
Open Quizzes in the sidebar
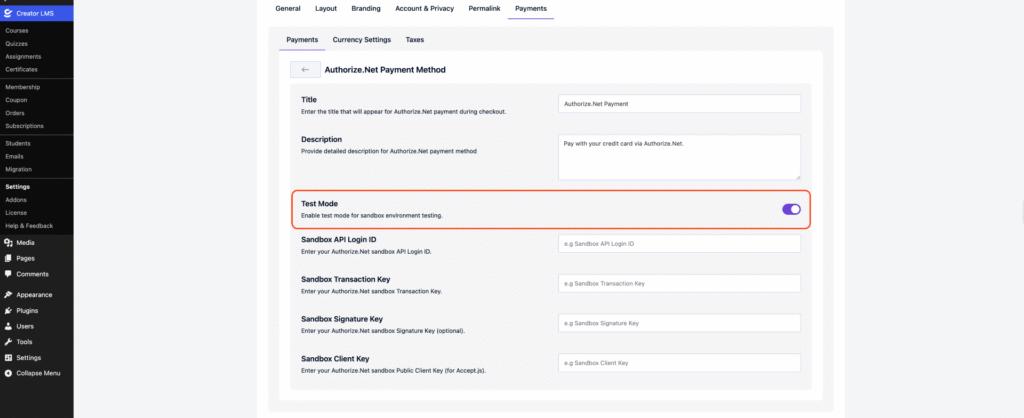pos(16,44)
